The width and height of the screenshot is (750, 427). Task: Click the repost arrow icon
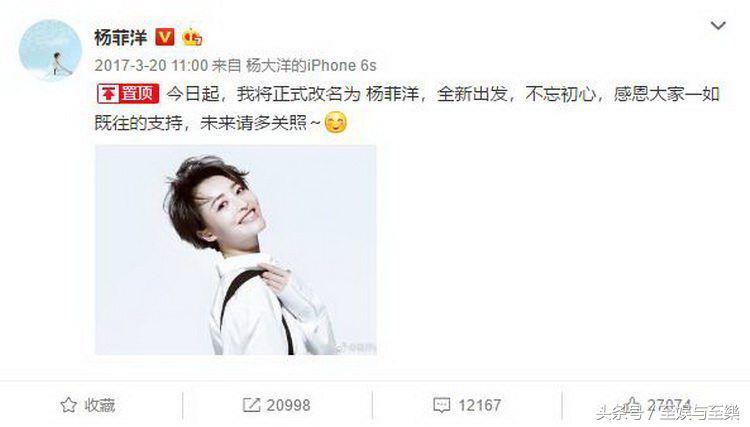[251, 405]
